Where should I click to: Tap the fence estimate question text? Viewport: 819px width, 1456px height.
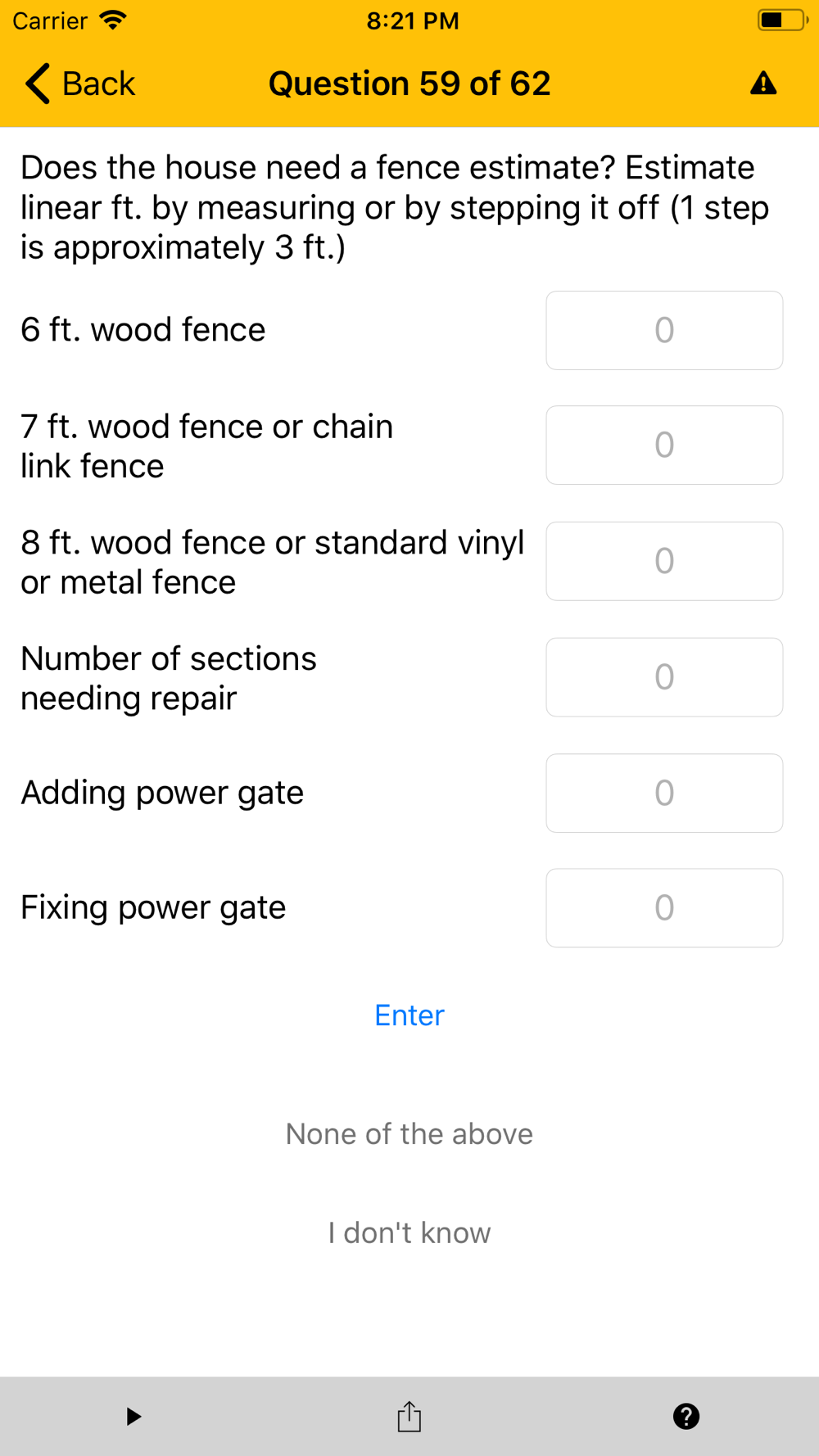pyautogui.click(x=395, y=207)
